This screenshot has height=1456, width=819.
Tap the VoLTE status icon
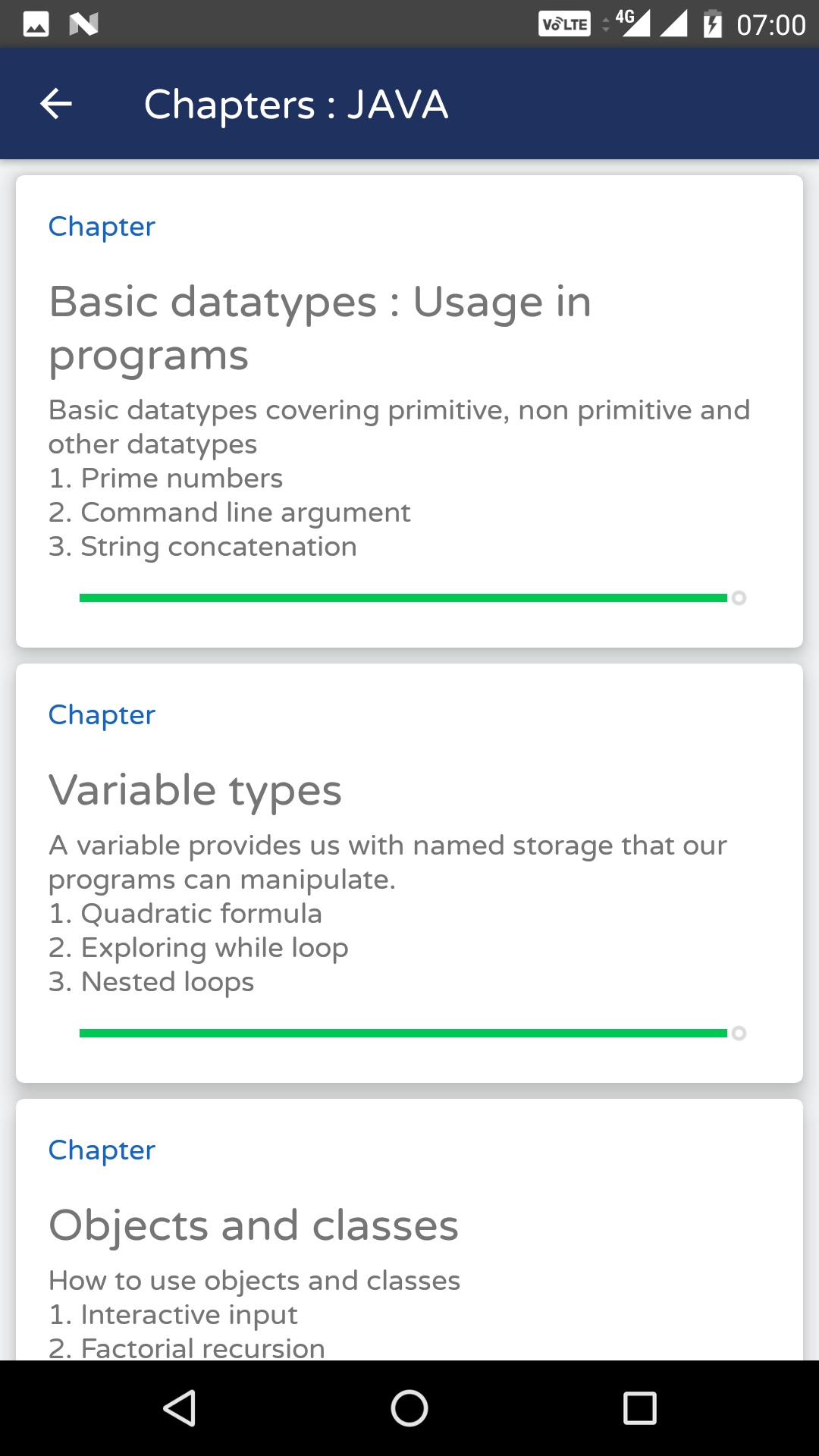(x=564, y=24)
